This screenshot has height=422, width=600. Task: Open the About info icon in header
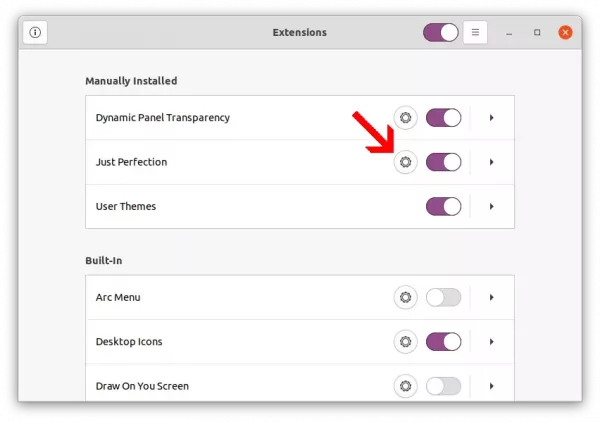coord(35,33)
